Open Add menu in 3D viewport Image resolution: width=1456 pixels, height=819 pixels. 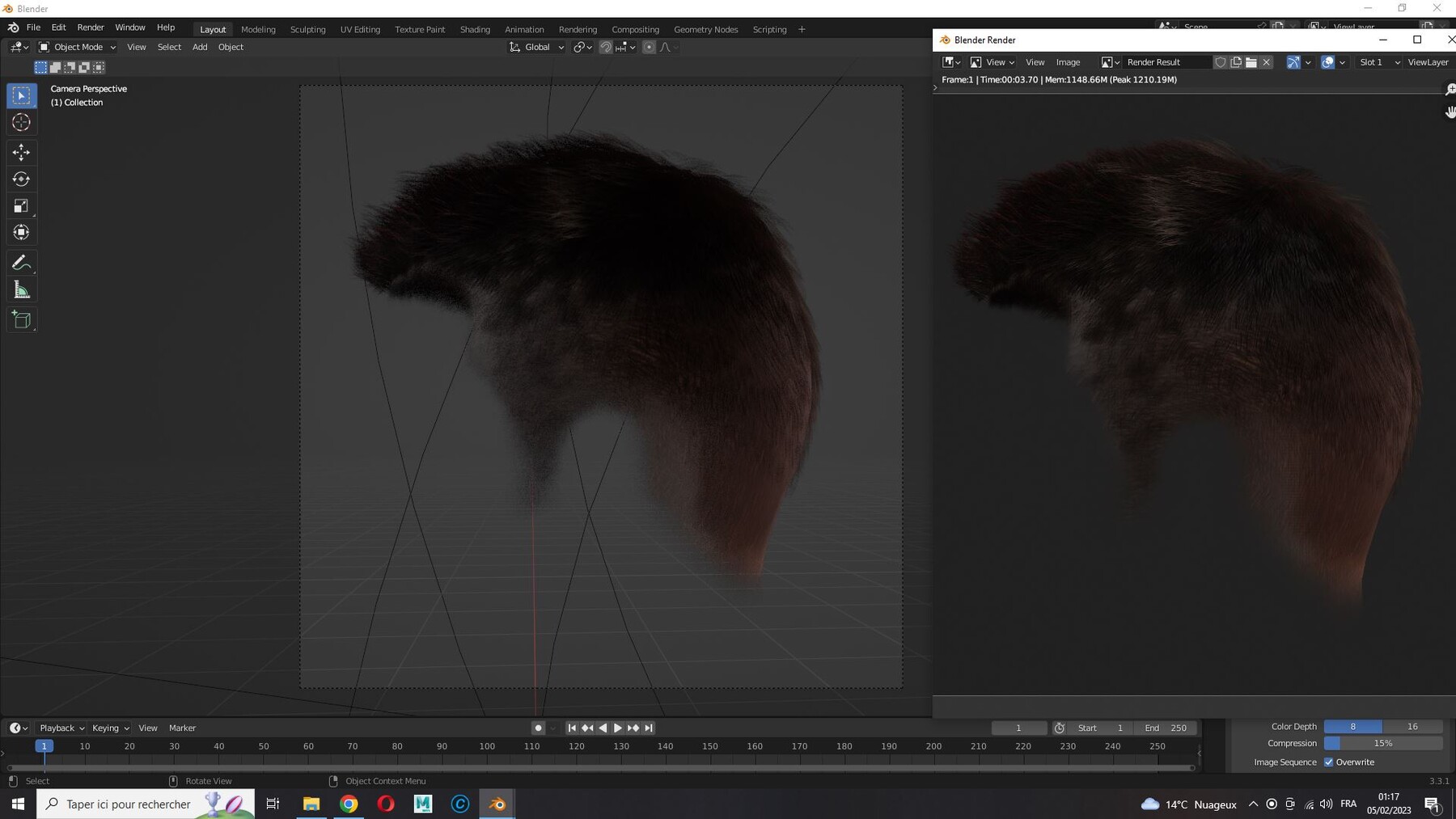coord(200,48)
